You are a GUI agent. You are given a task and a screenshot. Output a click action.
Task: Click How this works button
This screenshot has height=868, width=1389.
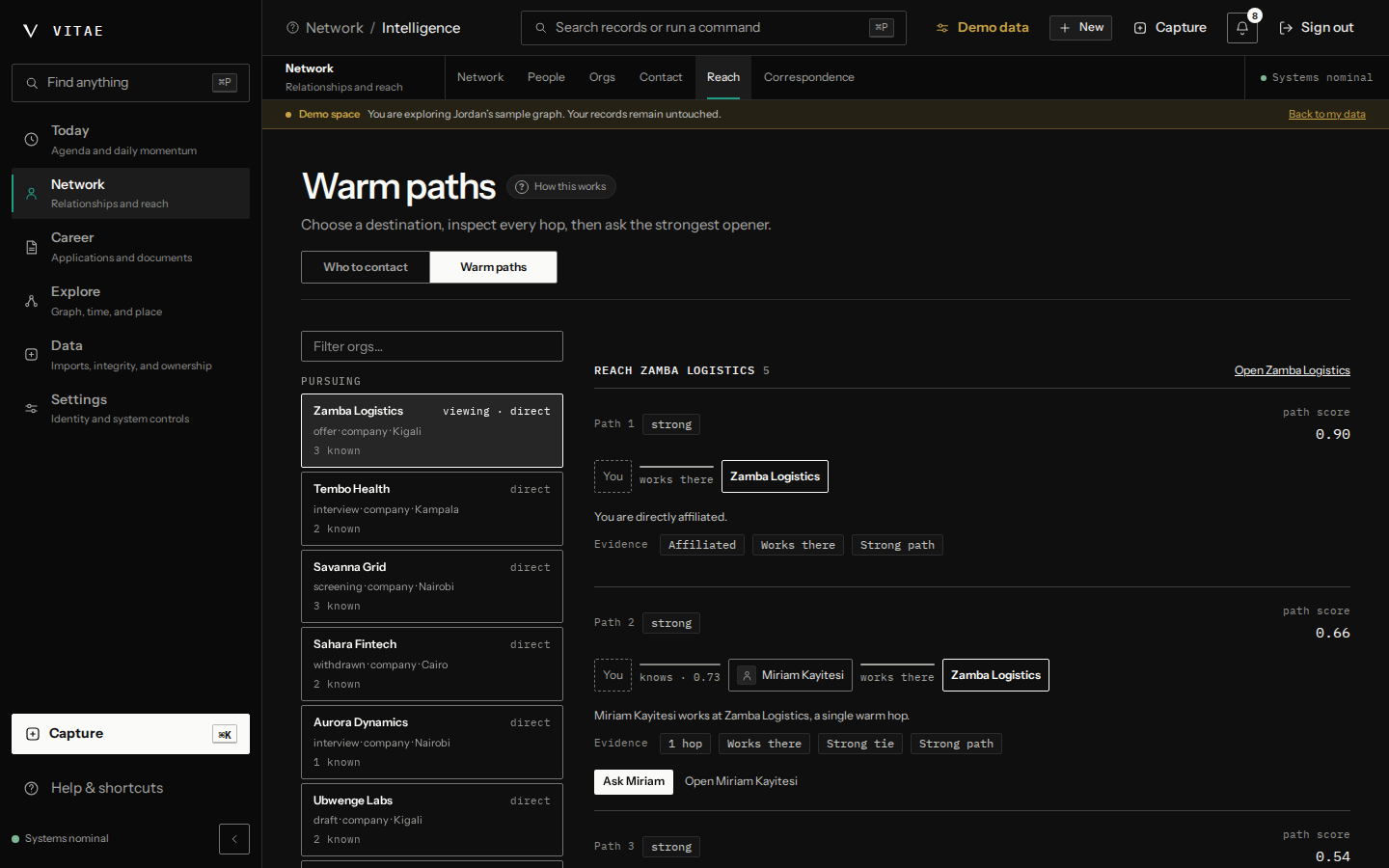pyautogui.click(x=561, y=187)
